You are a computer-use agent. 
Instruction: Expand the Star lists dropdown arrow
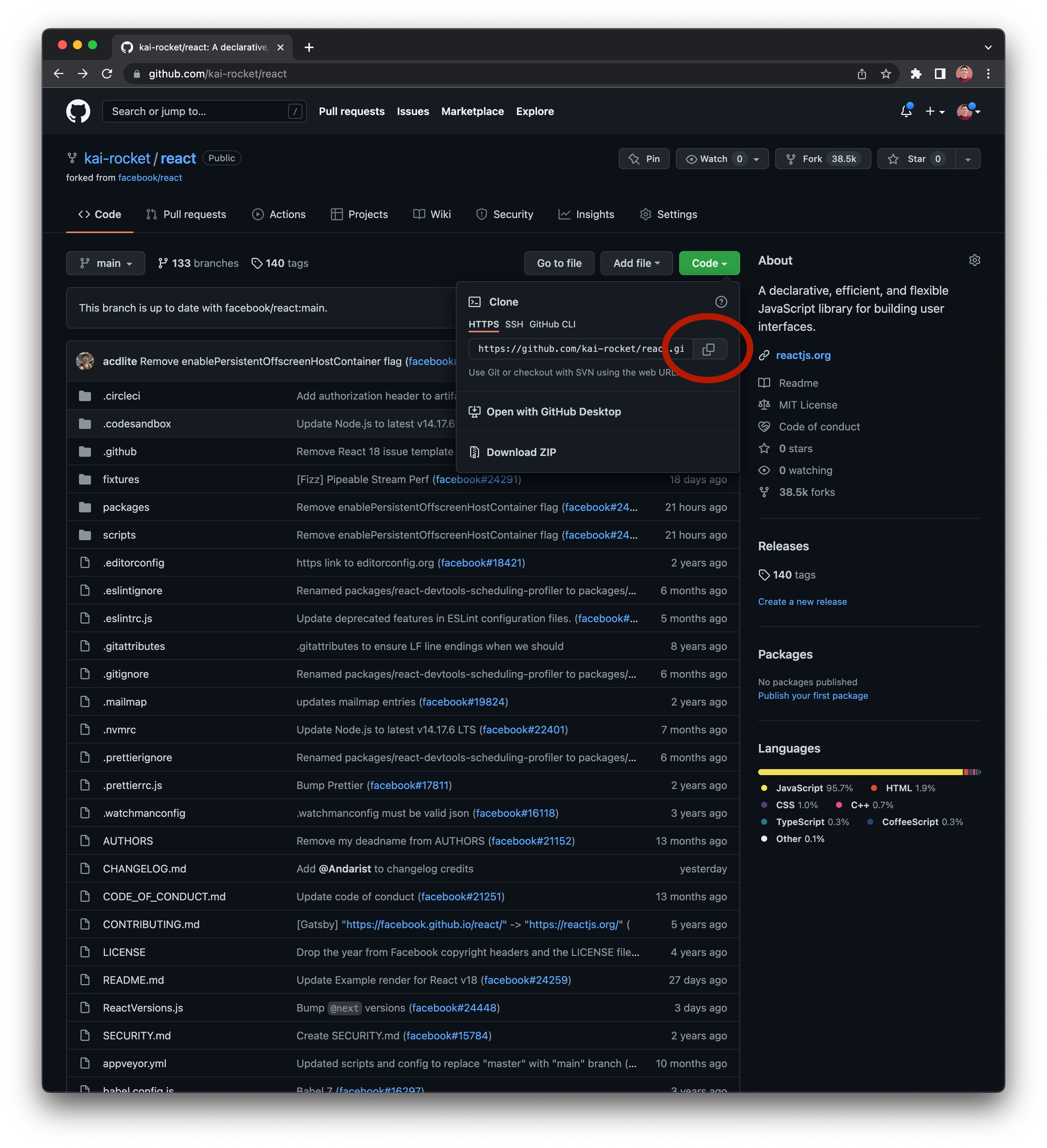(967, 159)
